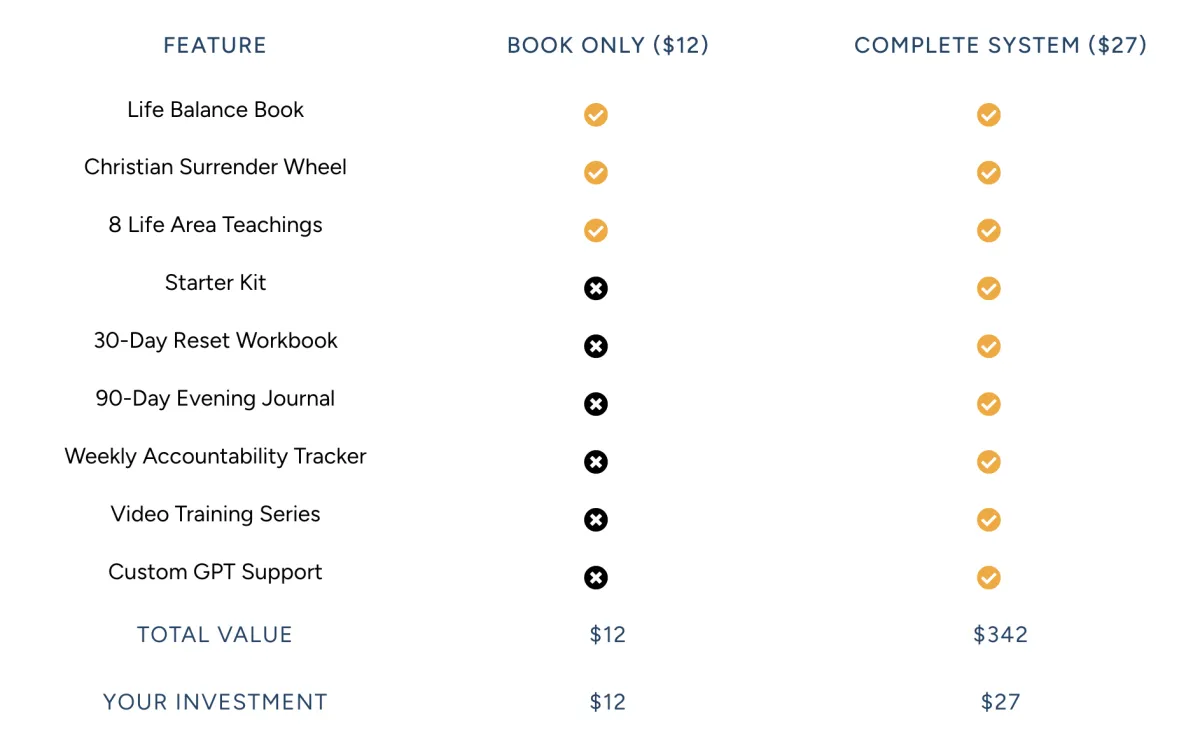Click the $27 investment price for Complete System

pos(1000,702)
